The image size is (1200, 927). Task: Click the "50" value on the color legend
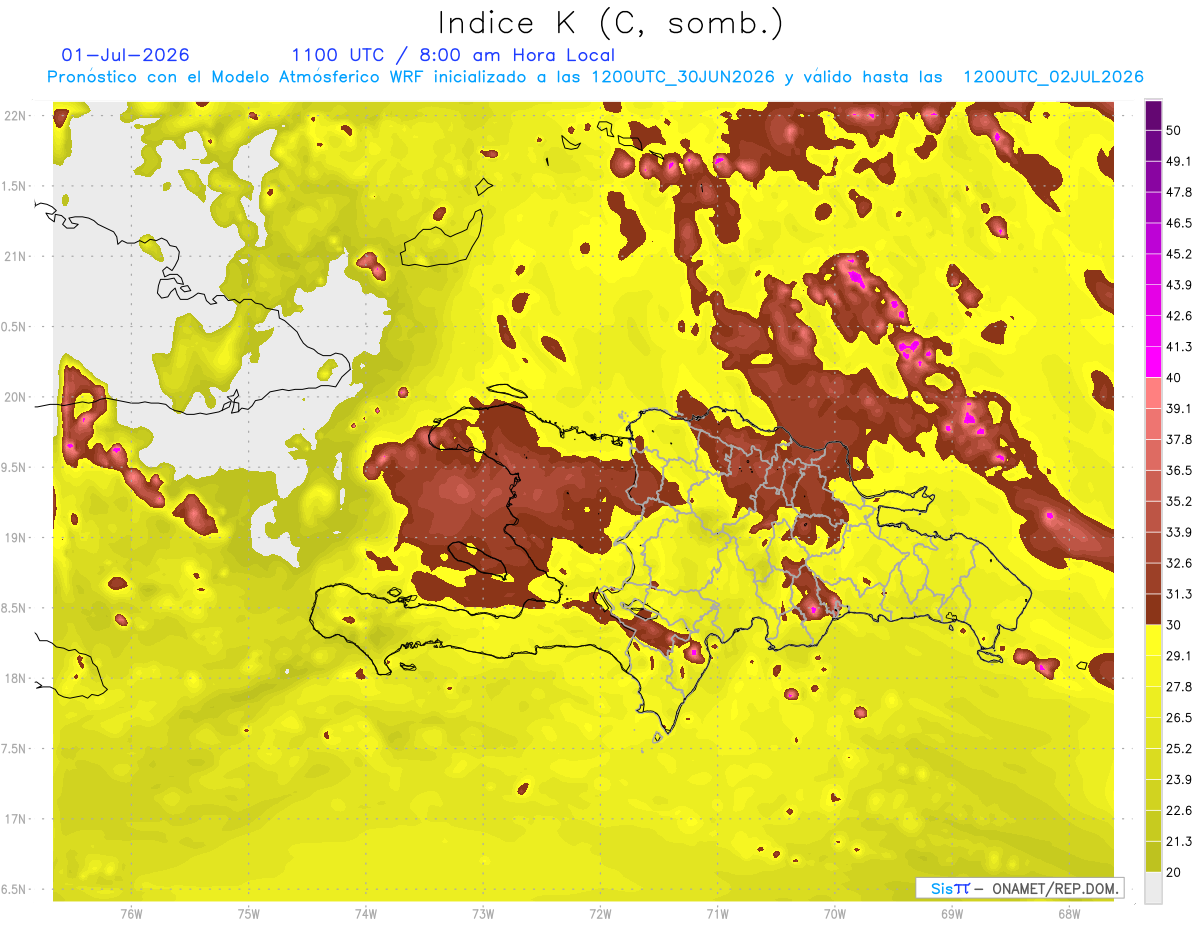coord(1174,130)
